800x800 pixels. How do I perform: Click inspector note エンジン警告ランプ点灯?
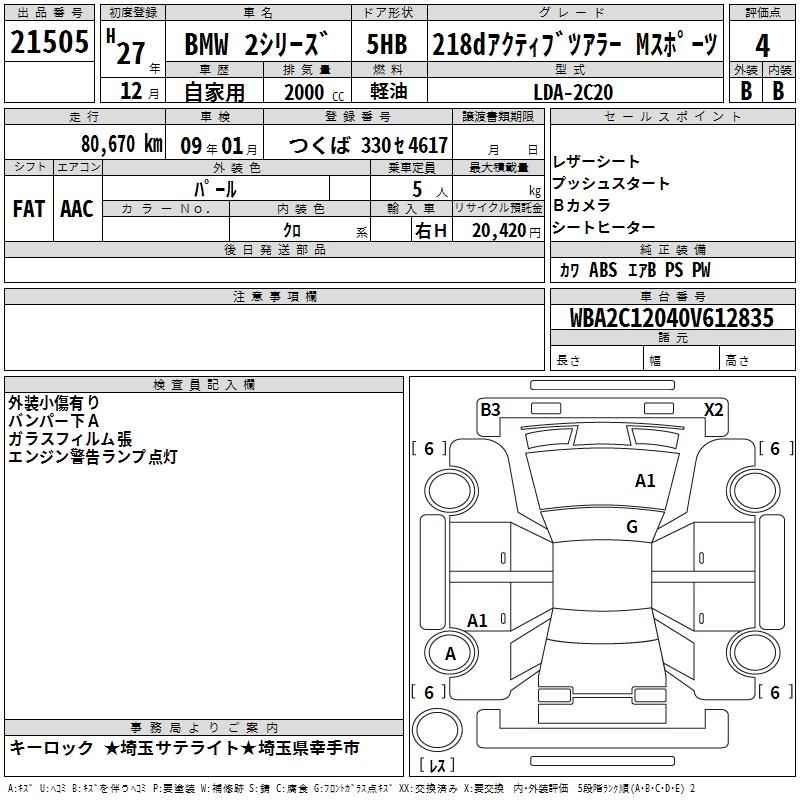pyautogui.click(x=93, y=457)
